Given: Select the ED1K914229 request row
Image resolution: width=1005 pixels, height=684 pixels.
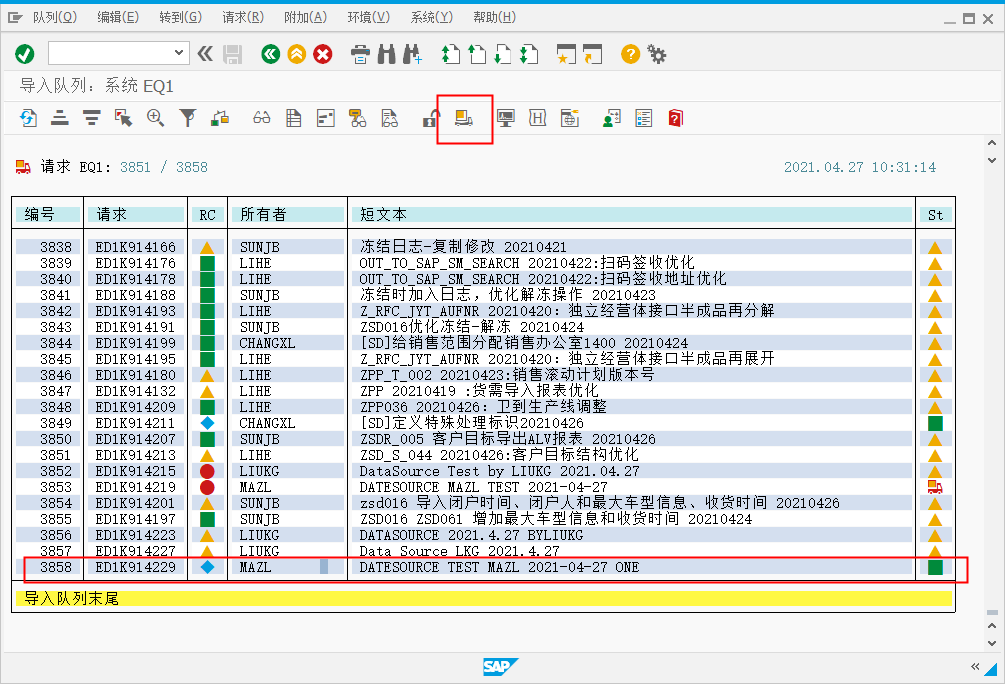Looking at the screenshot, I should [136, 567].
